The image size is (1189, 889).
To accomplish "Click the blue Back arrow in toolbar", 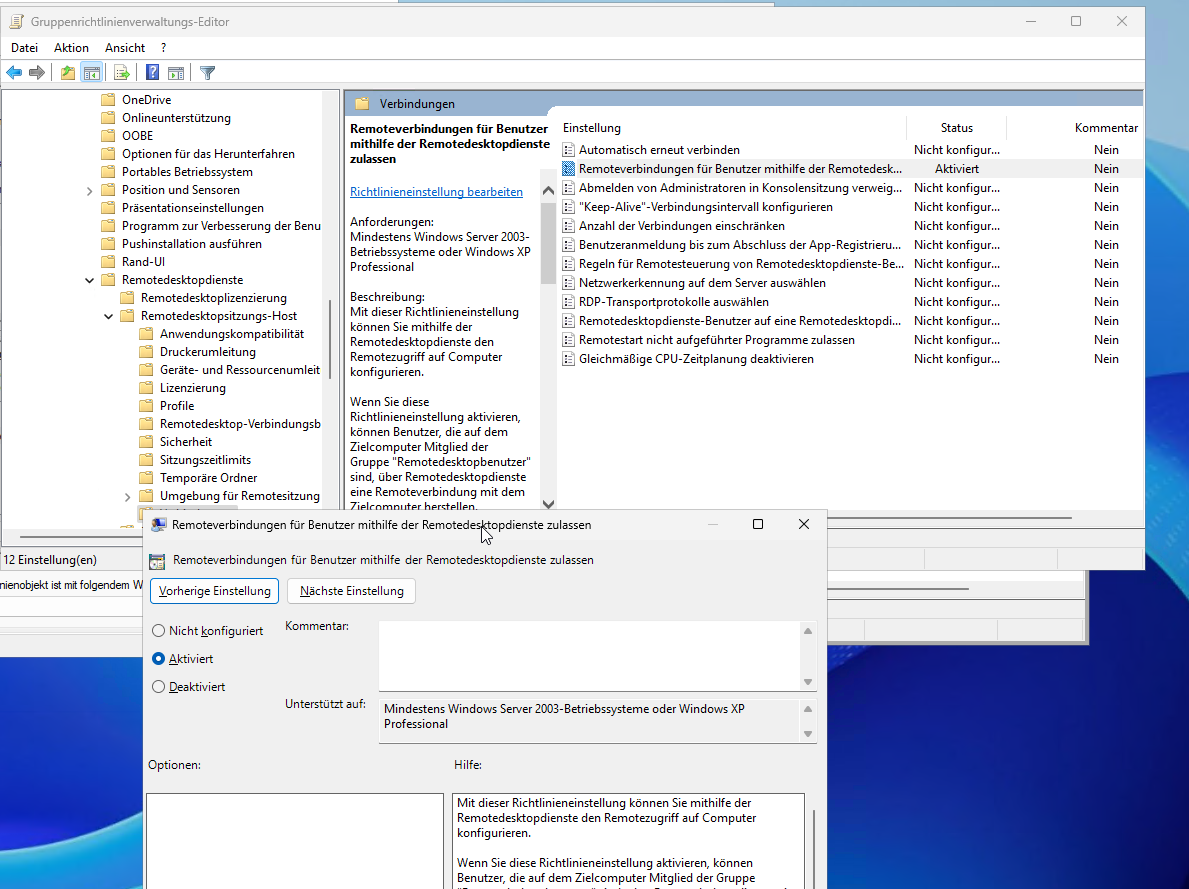I will pos(14,72).
